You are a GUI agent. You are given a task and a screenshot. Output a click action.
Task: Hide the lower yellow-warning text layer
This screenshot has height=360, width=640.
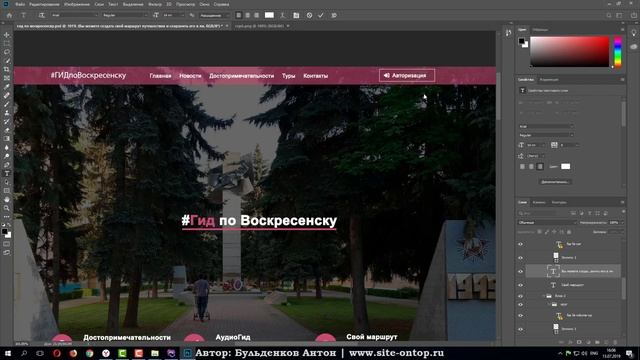click(x=520, y=316)
